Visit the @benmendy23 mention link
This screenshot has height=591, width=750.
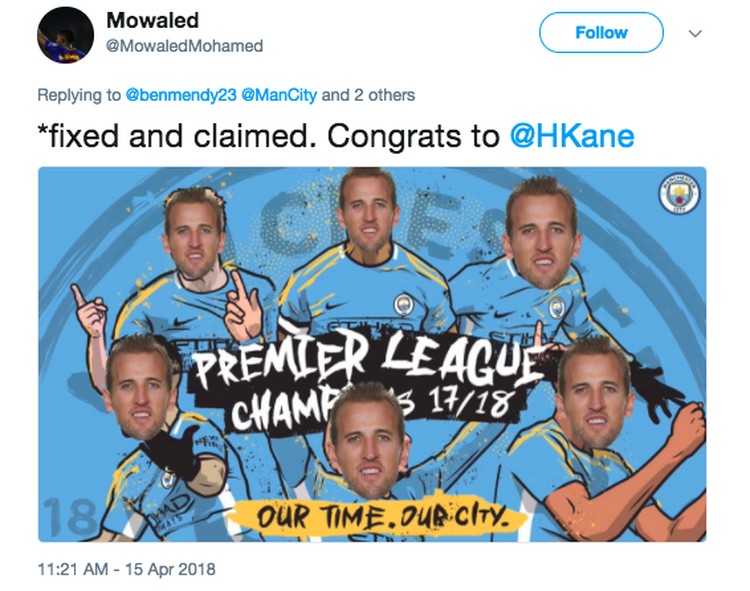pos(181,95)
